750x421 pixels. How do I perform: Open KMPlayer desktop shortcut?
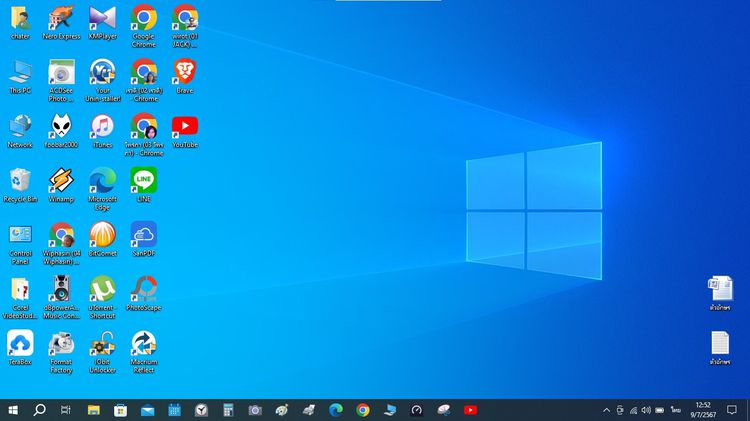[102, 22]
